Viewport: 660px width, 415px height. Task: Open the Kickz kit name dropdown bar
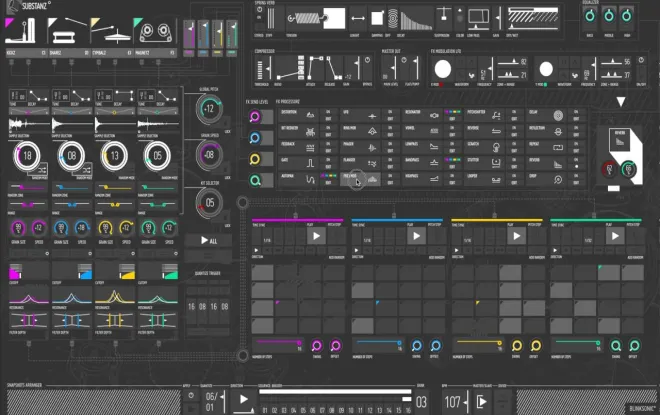(26, 53)
